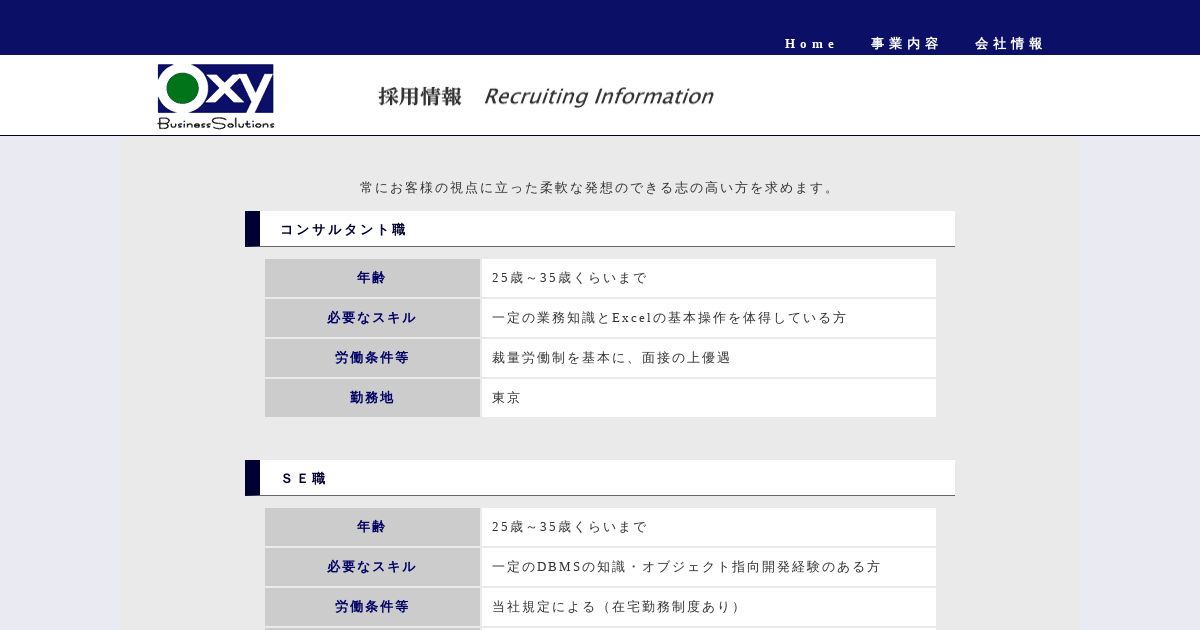Click 年齢 label in コンサルタント職 table
The height and width of the screenshot is (630, 1200).
point(372,278)
